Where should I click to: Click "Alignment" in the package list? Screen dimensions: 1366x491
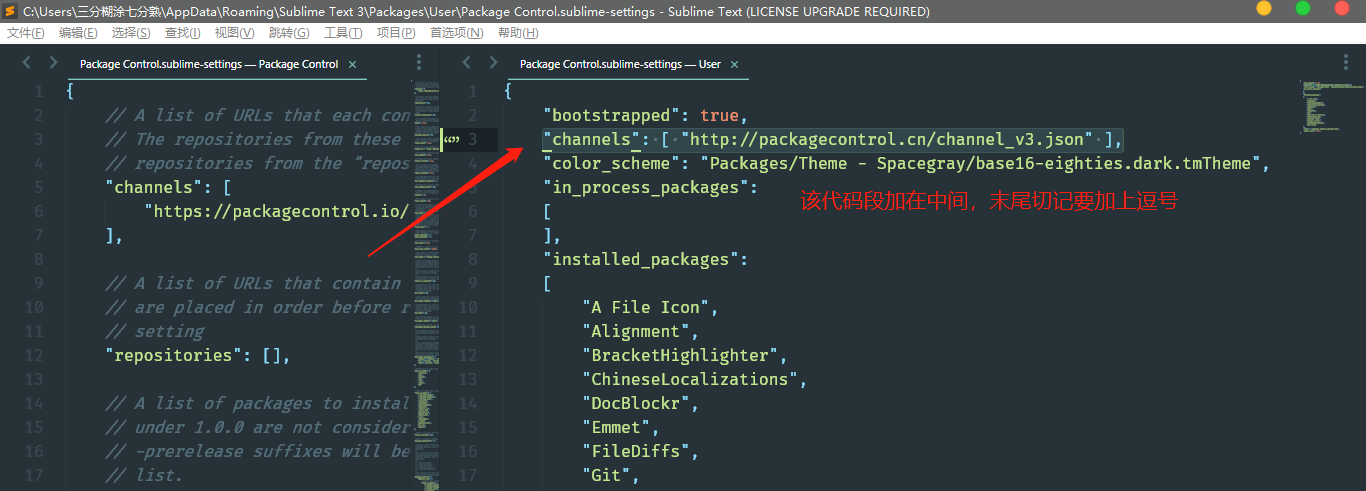tap(636, 331)
